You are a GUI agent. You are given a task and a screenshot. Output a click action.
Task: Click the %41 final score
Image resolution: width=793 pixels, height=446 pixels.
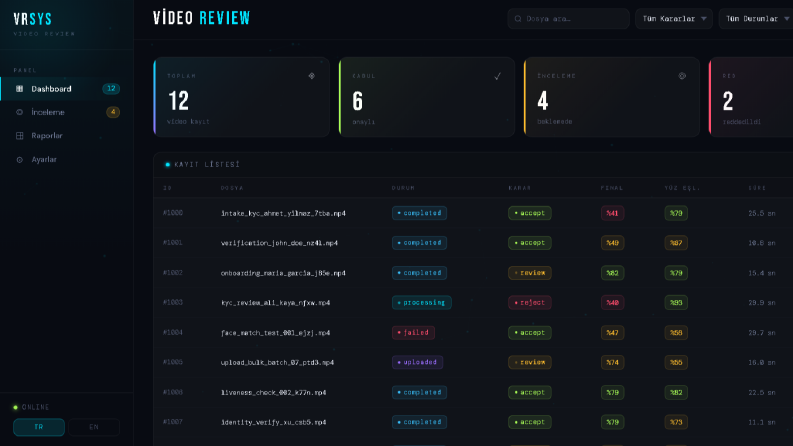click(x=612, y=213)
